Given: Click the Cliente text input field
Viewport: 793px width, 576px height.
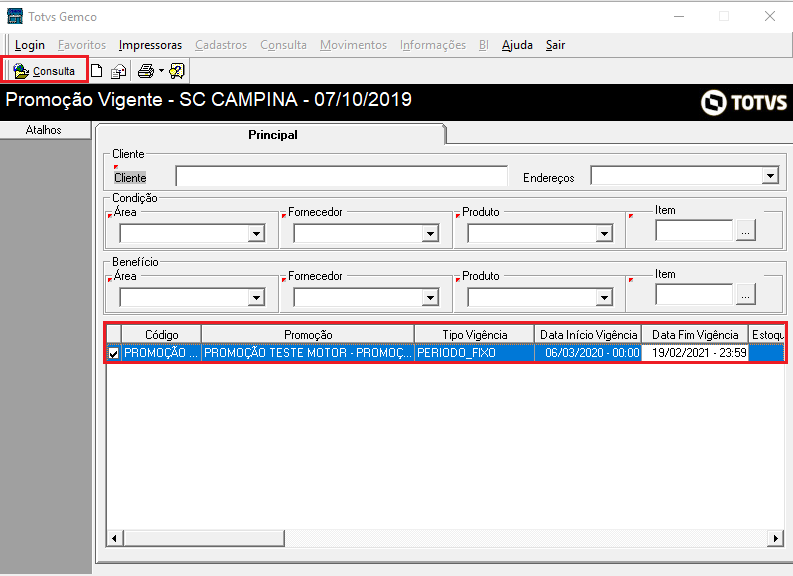Looking at the screenshot, I should [341, 176].
